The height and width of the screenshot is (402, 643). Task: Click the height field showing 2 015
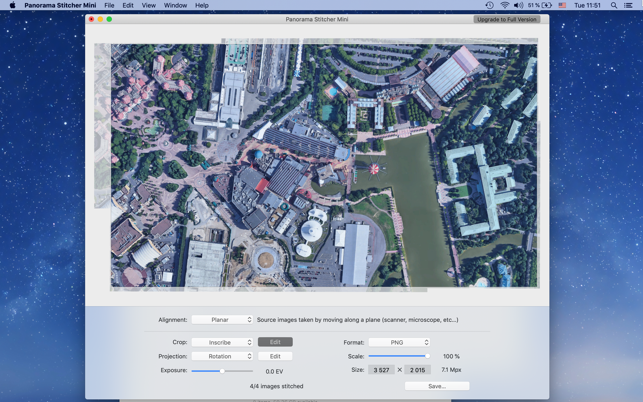point(417,370)
